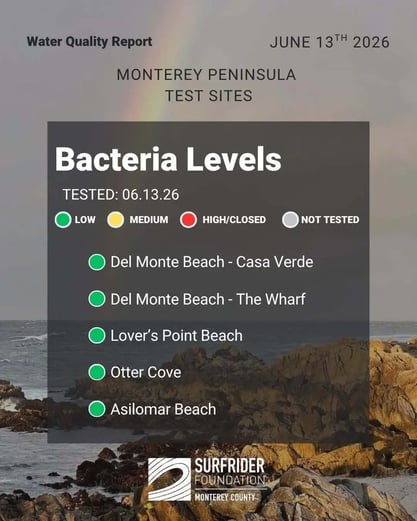Click the Monterey Peninsula Test Sites heading
This screenshot has height=521, width=417.
pos(207,85)
